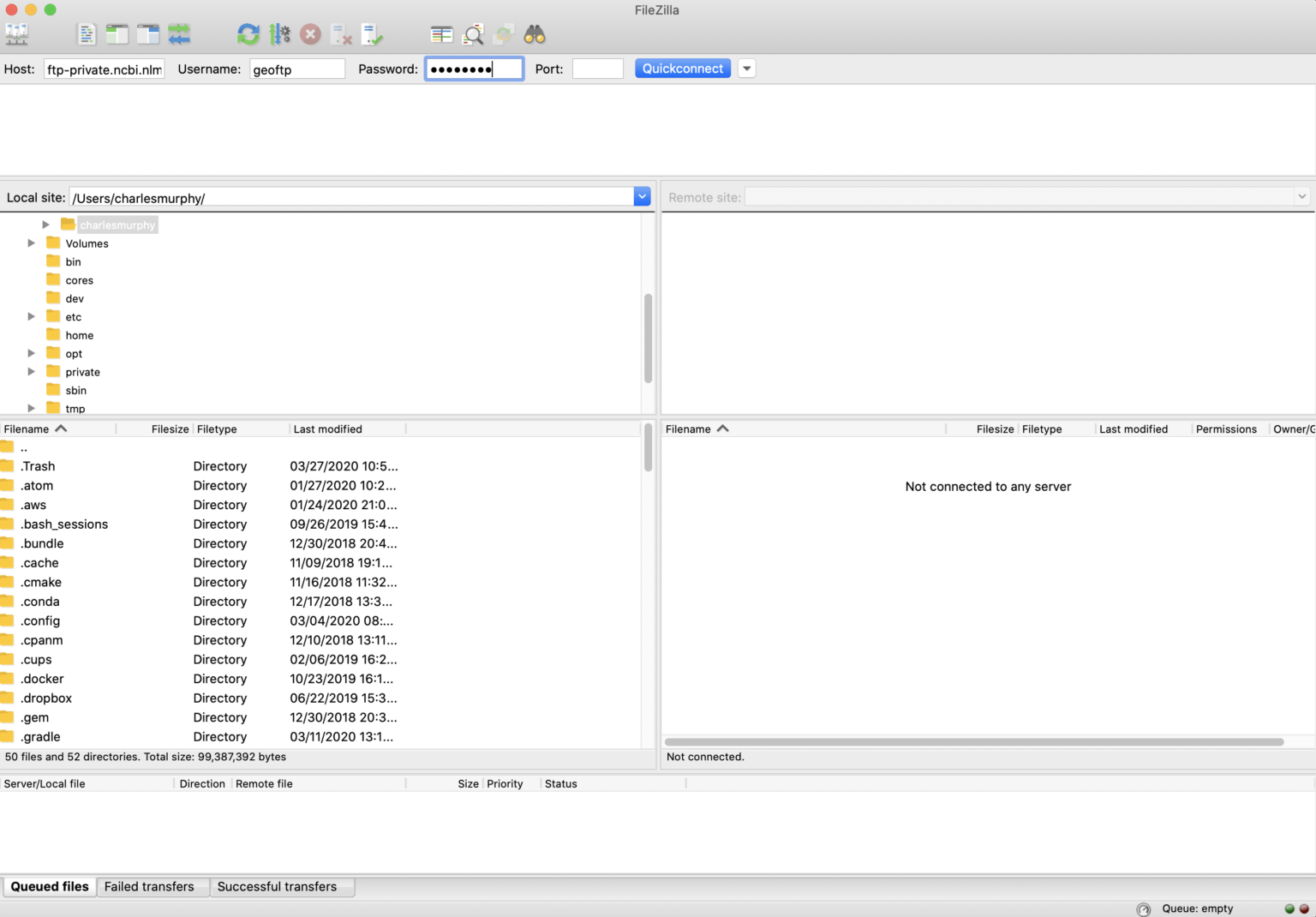Switch to the Failed transfers tab
1316x917 pixels.
click(149, 887)
